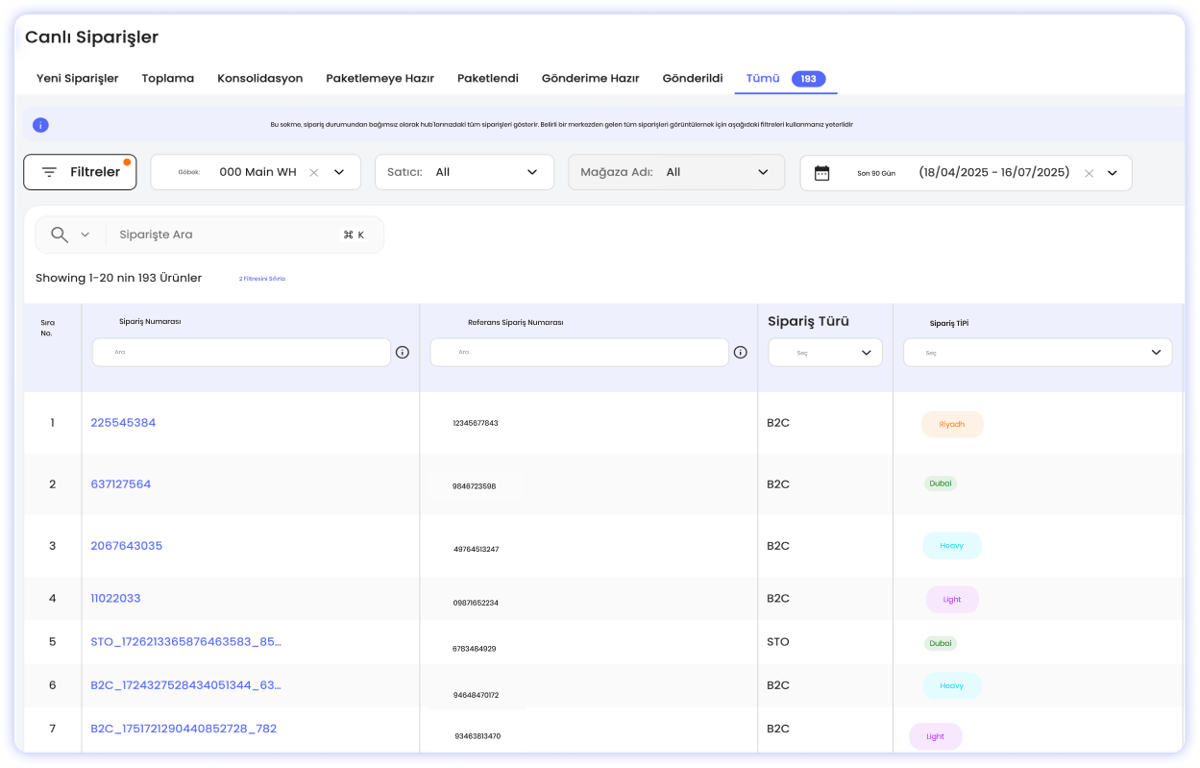Click the info icon beside Sipariş Numarası search box
This screenshot has height=768, width=1200.
click(403, 352)
